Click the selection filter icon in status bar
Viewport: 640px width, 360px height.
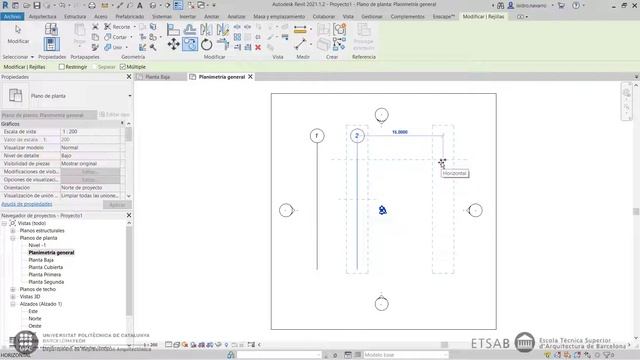pos(608,355)
